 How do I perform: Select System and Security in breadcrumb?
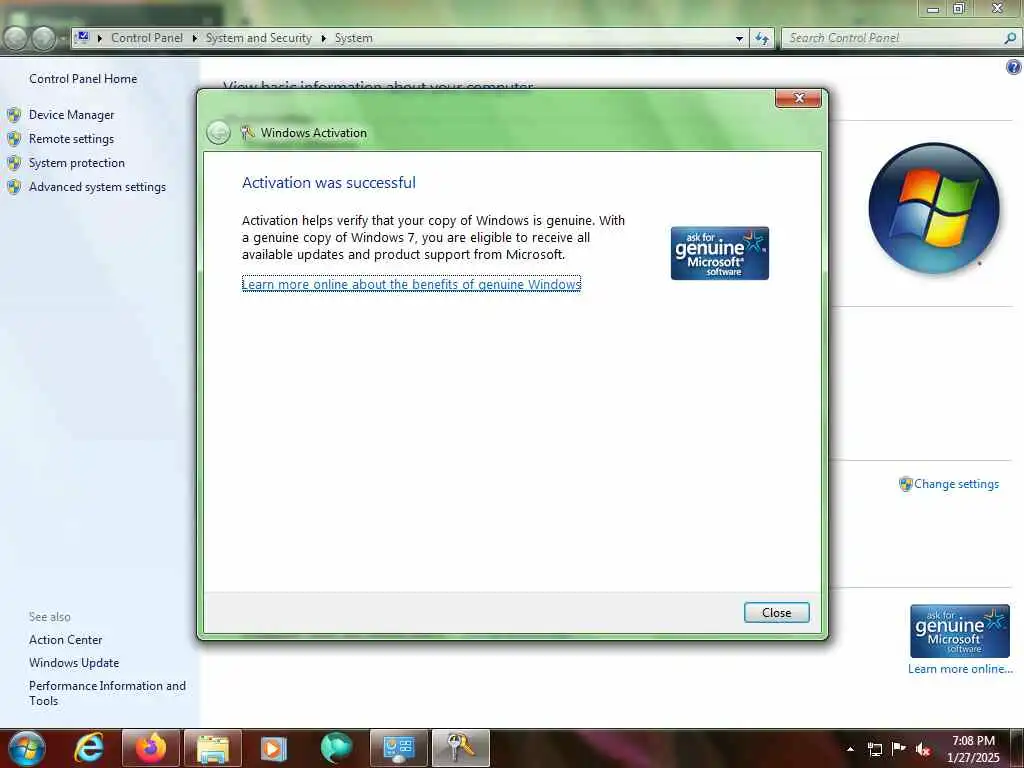pyautogui.click(x=259, y=38)
